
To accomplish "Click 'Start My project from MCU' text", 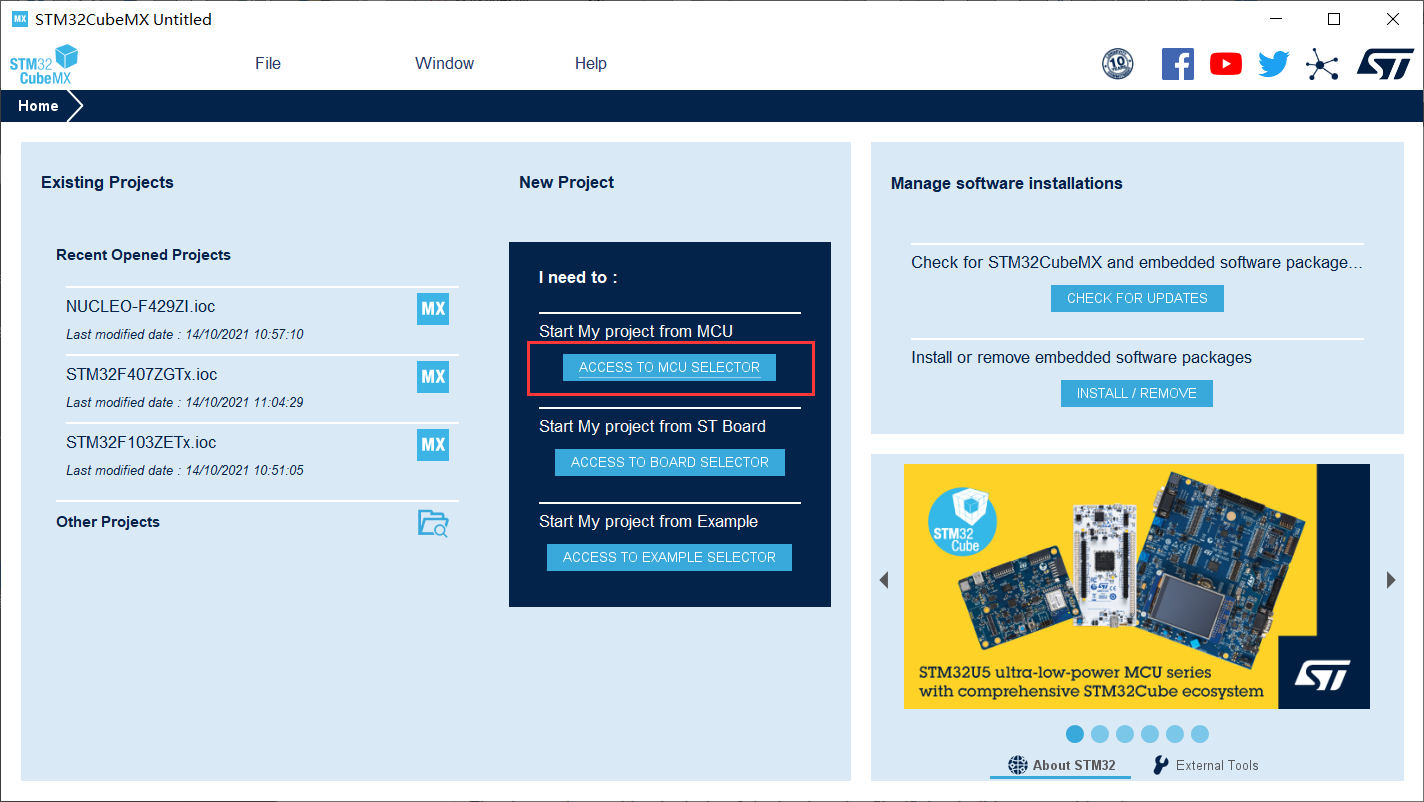I will [x=636, y=331].
